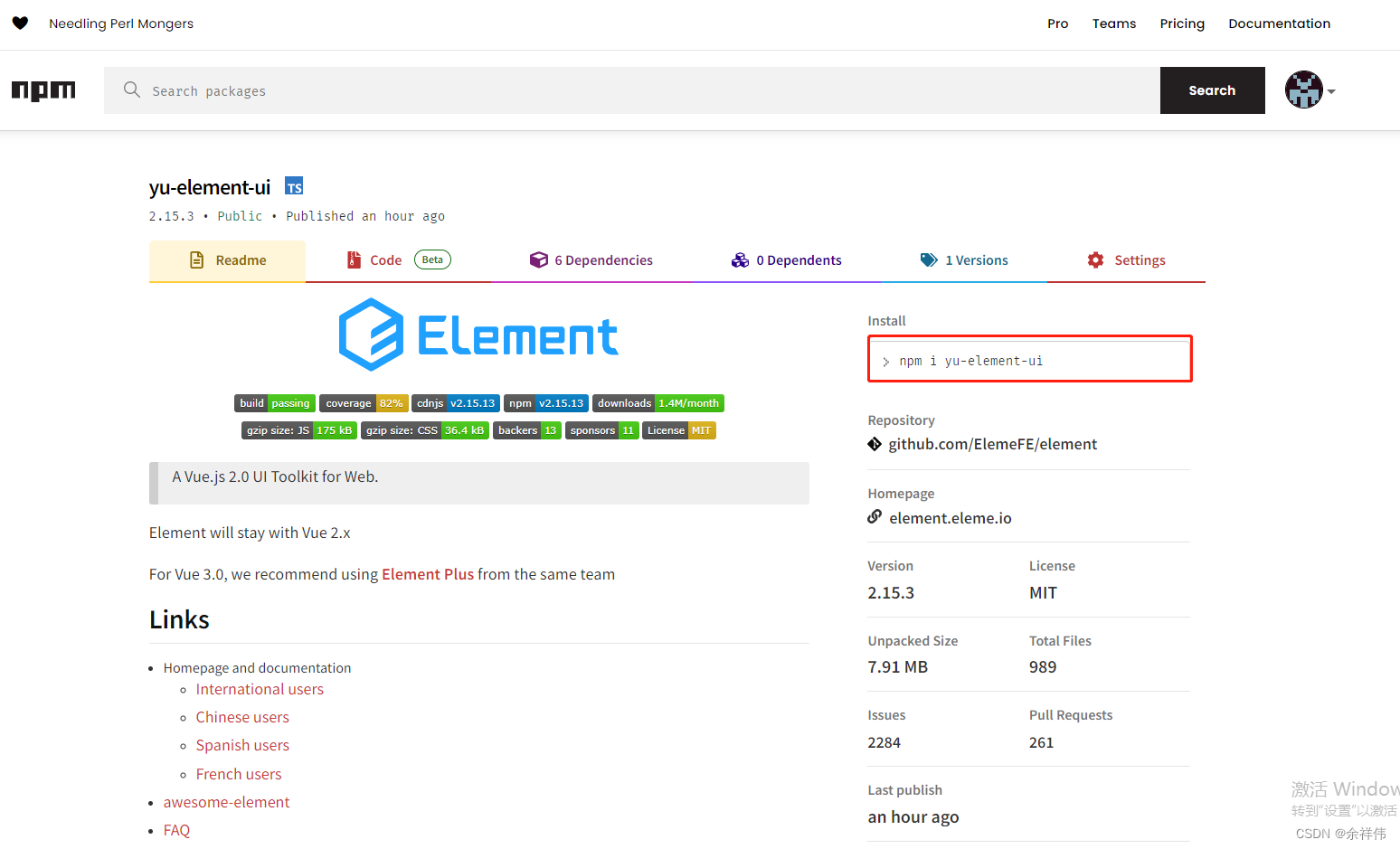1400x849 pixels.
Task: Click the Issues count 2284
Action: click(x=884, y=742)
